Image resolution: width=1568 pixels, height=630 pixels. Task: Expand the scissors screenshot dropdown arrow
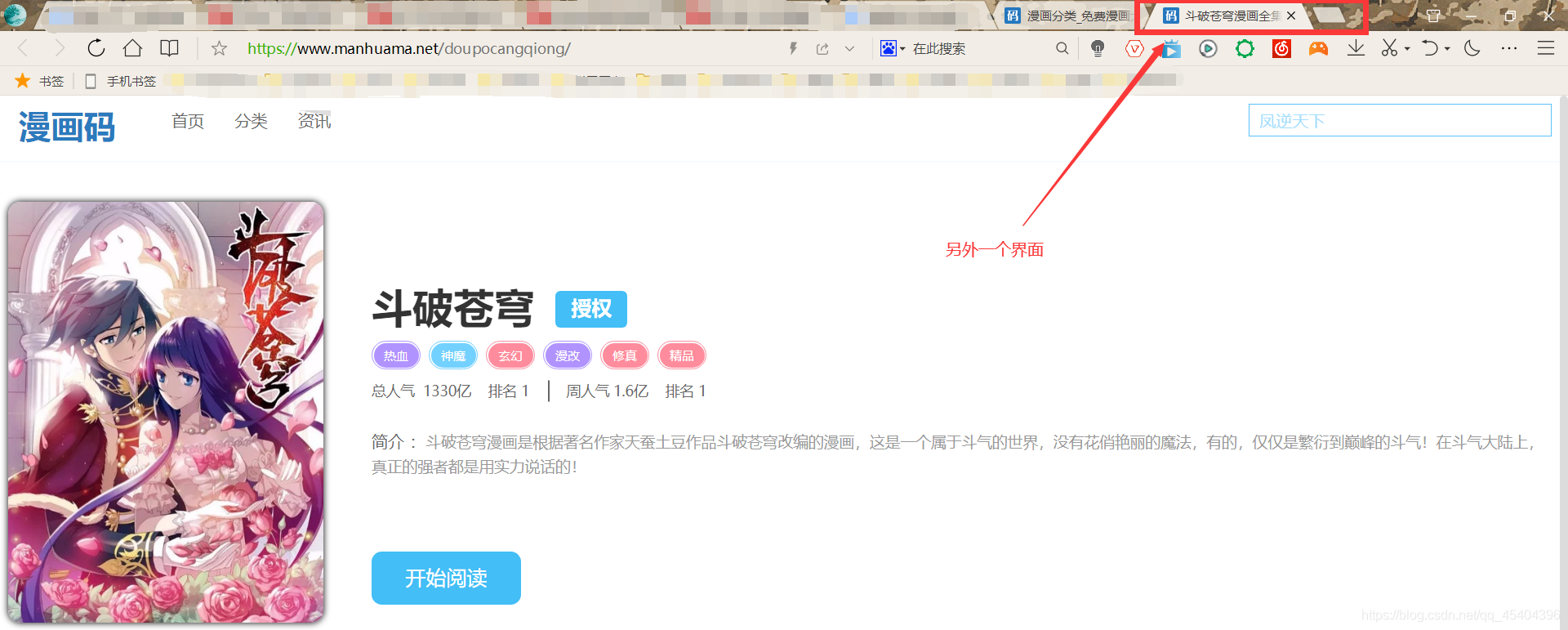[1407, 49]
